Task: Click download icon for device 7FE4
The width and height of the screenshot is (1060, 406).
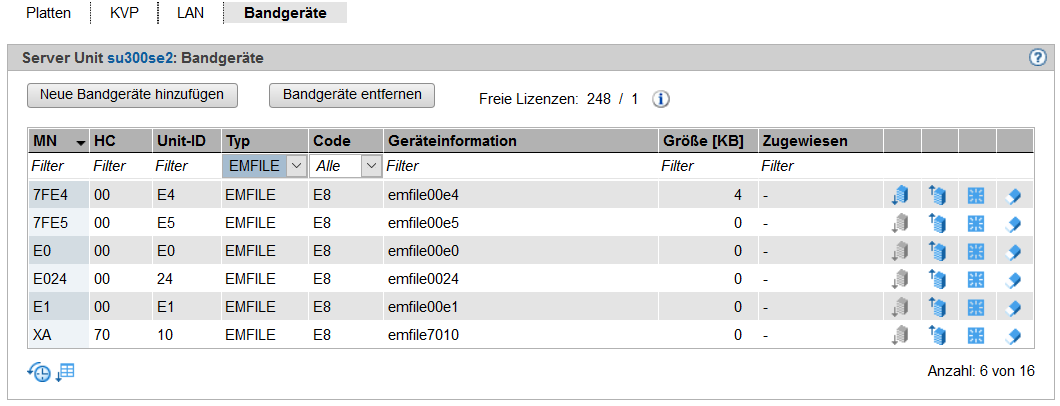Action: point(900,195)
